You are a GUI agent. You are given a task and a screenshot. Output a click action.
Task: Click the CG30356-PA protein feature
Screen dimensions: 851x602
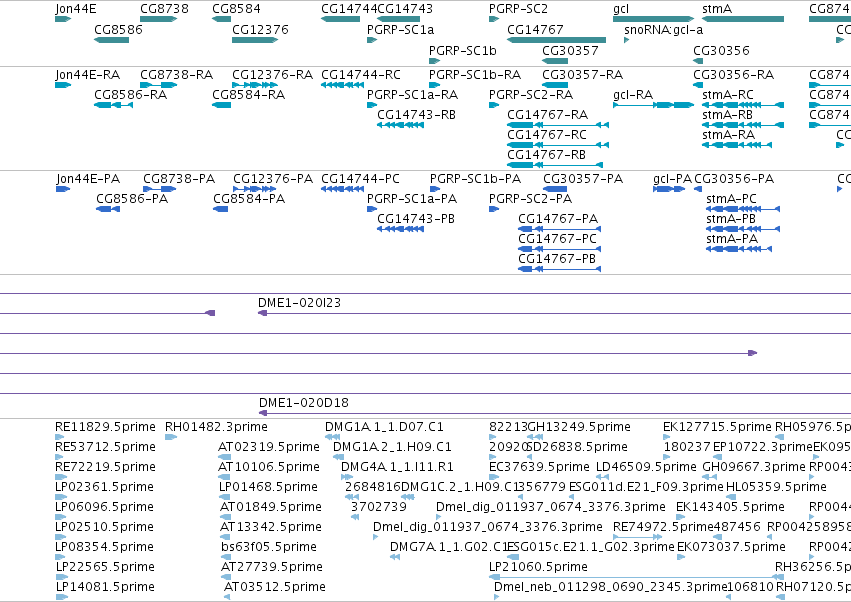[698, 189]
